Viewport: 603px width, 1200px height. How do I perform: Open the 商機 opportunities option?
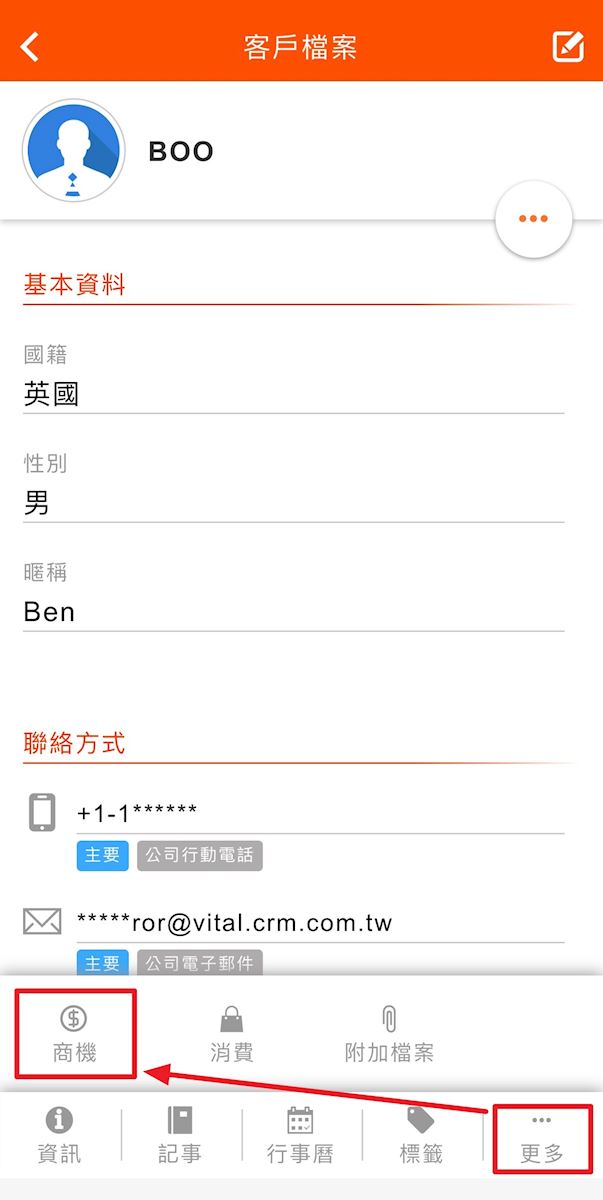pos(74,1034)
